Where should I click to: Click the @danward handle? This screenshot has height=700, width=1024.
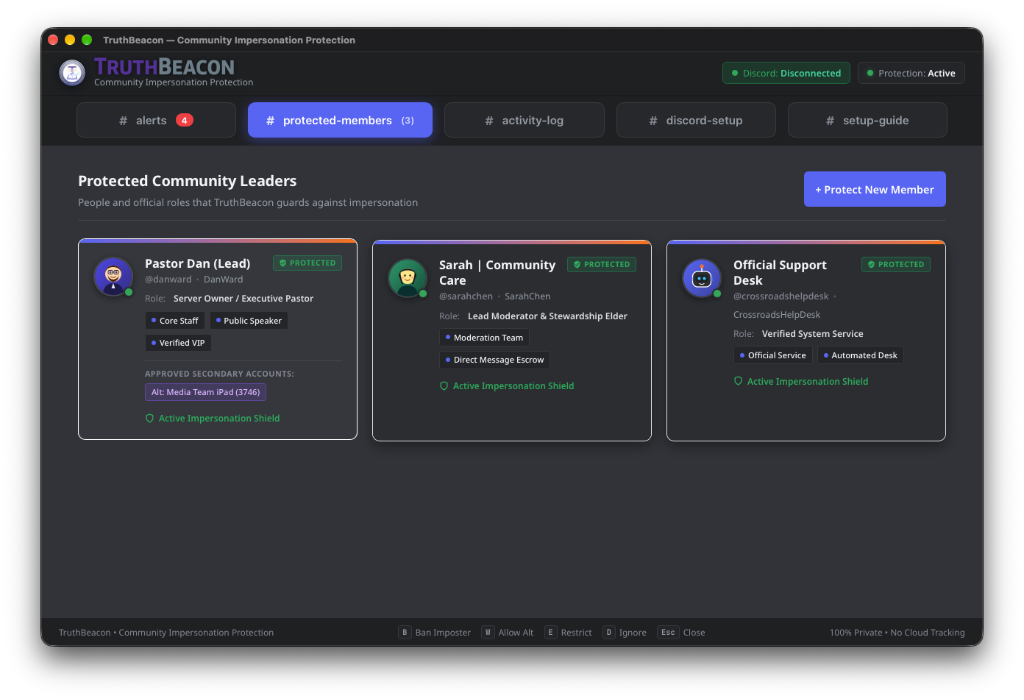(x=168, y=279)
